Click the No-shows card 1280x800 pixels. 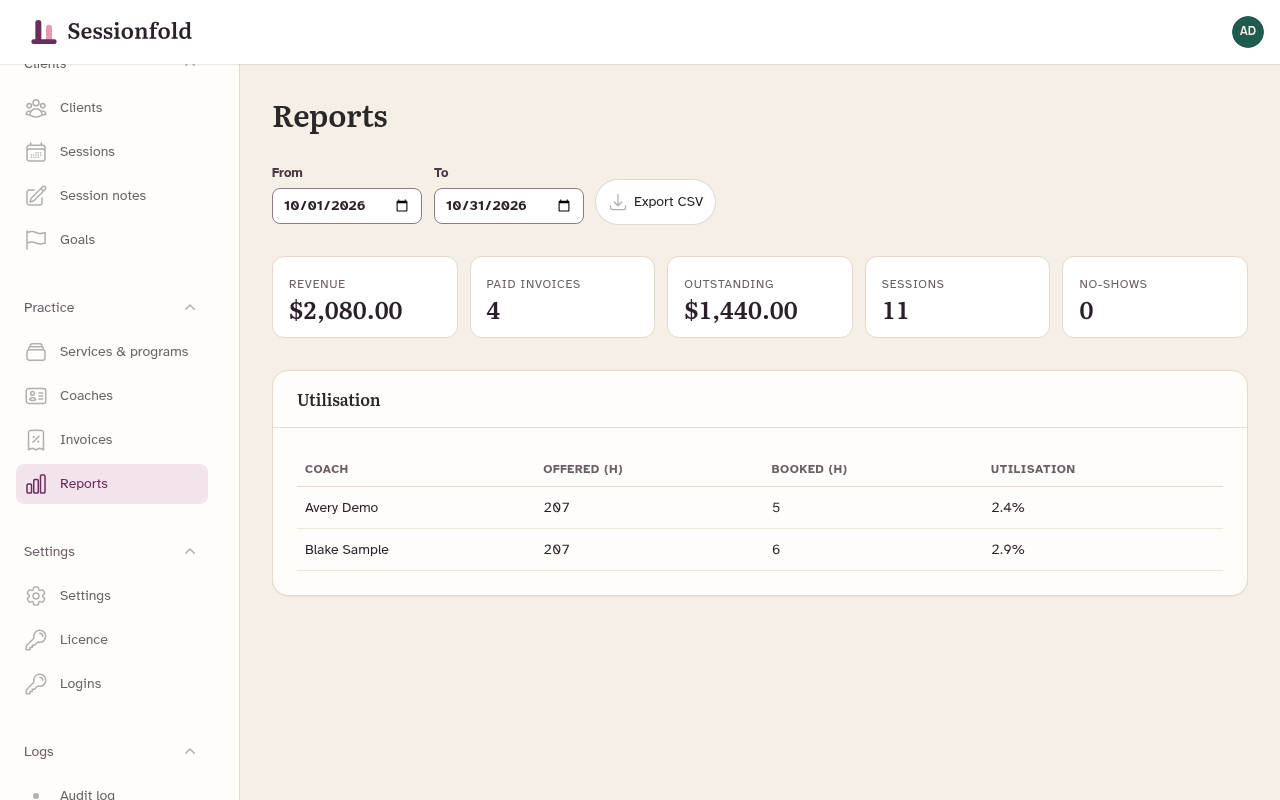1155,297
